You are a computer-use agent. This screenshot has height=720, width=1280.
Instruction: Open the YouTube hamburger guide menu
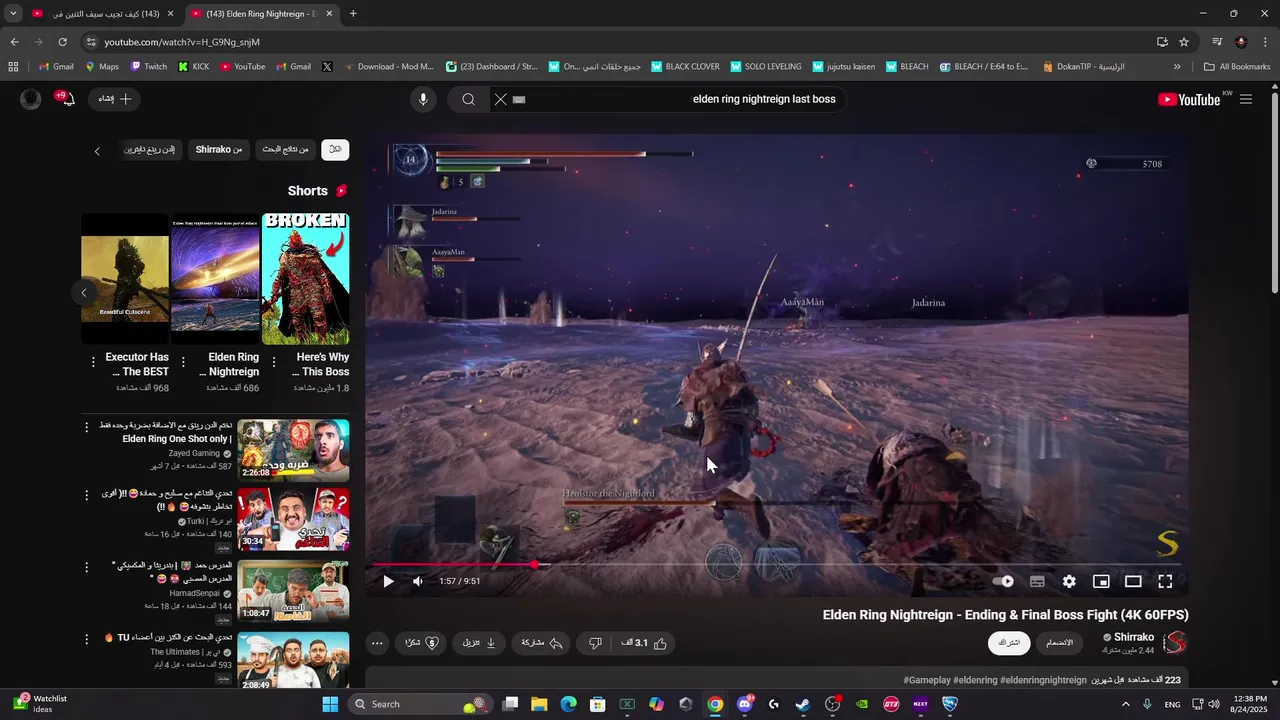click(x=1246, y=99)
